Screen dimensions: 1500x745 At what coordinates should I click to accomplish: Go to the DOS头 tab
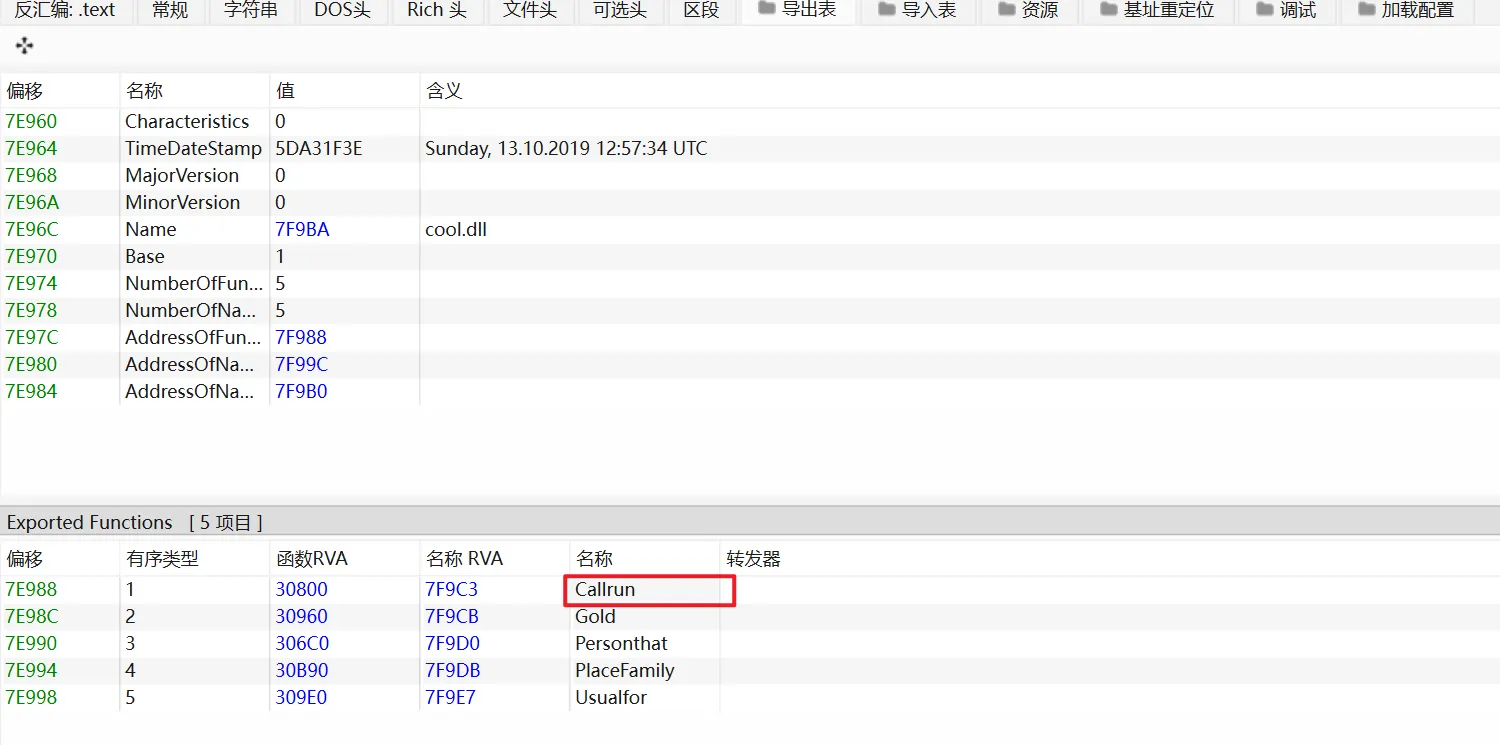tap(342, 10)
